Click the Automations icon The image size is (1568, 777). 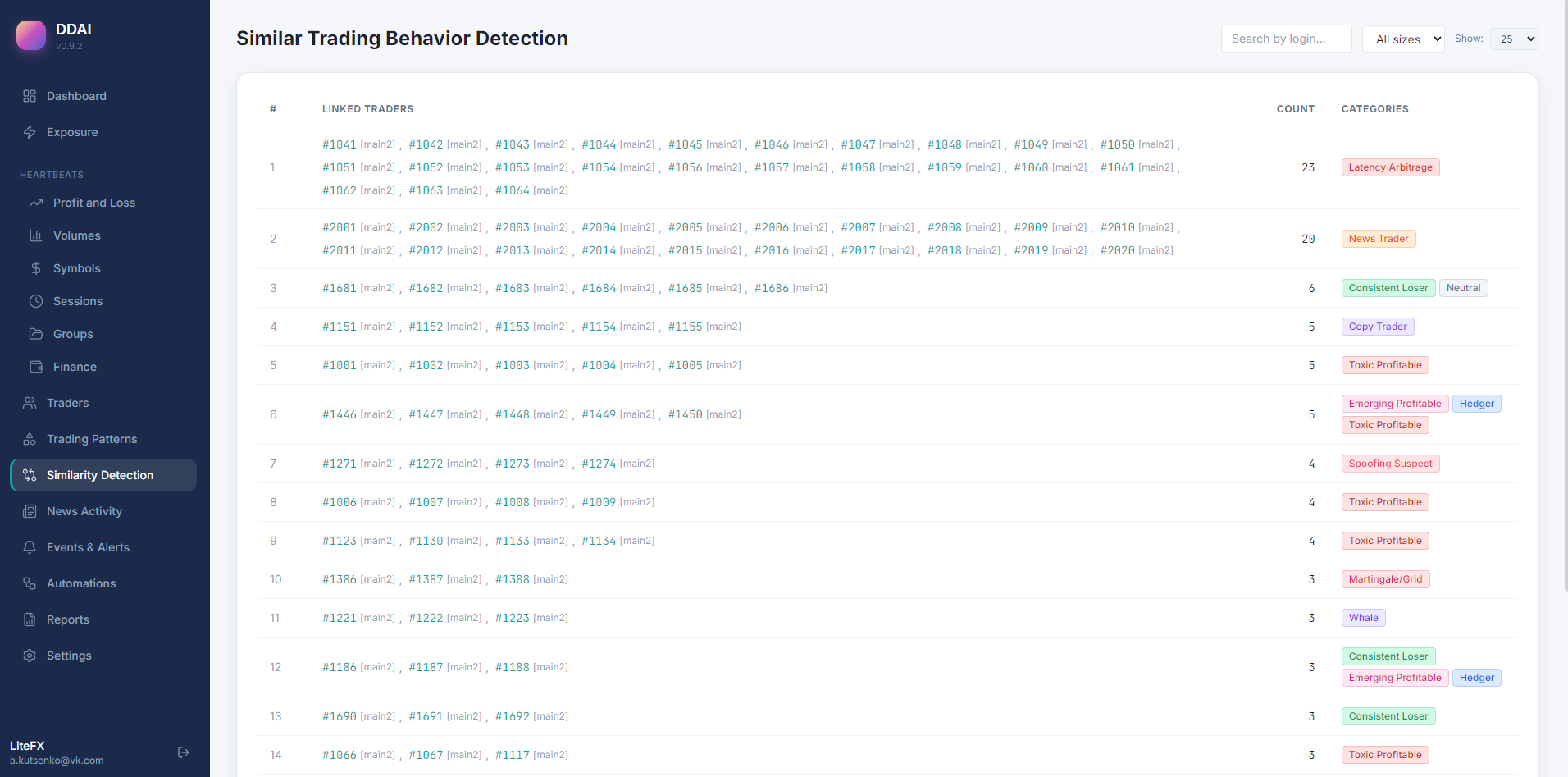point(30,583)
